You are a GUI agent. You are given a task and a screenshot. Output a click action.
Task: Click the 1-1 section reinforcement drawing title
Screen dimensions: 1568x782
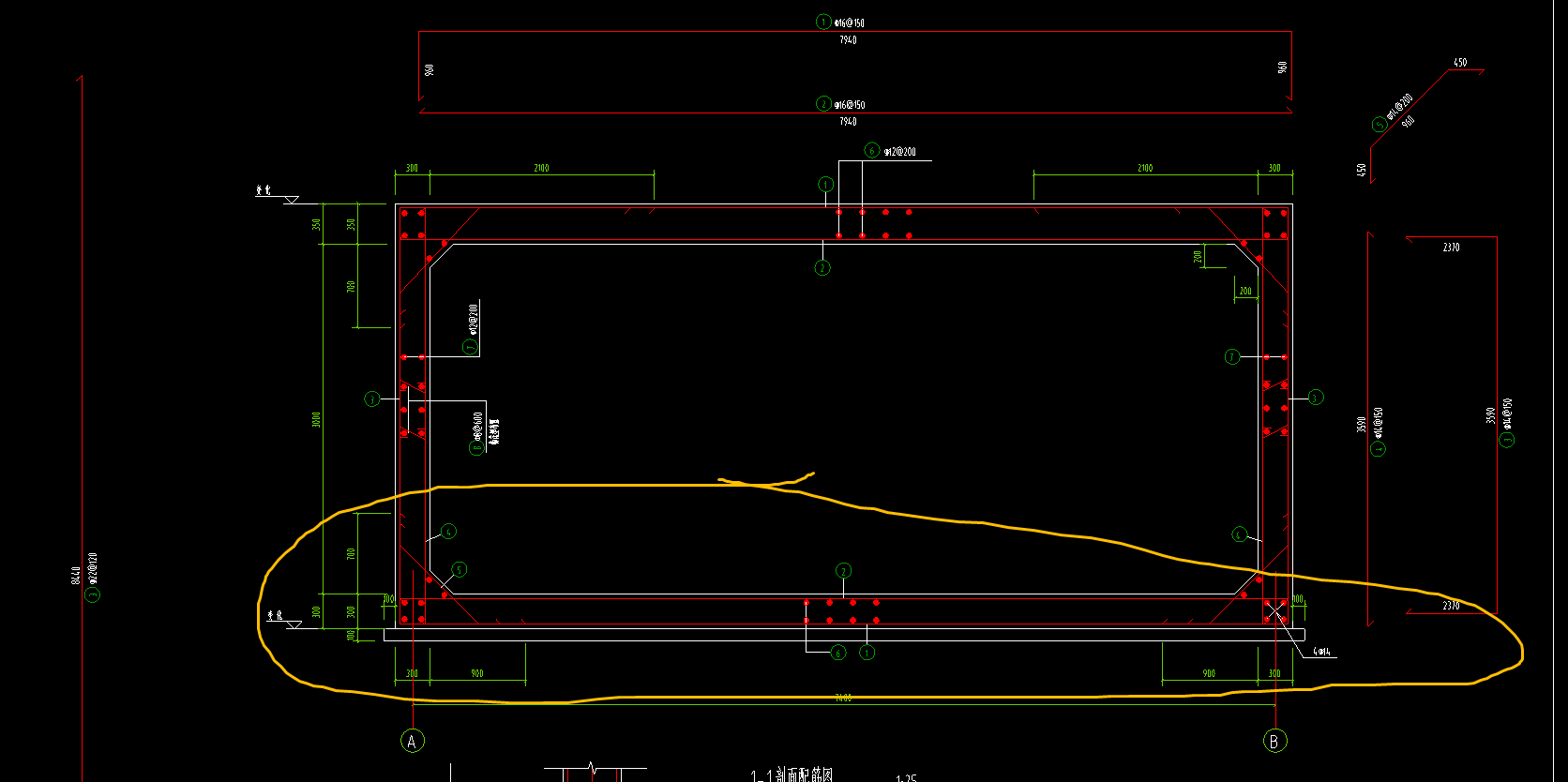792,774
